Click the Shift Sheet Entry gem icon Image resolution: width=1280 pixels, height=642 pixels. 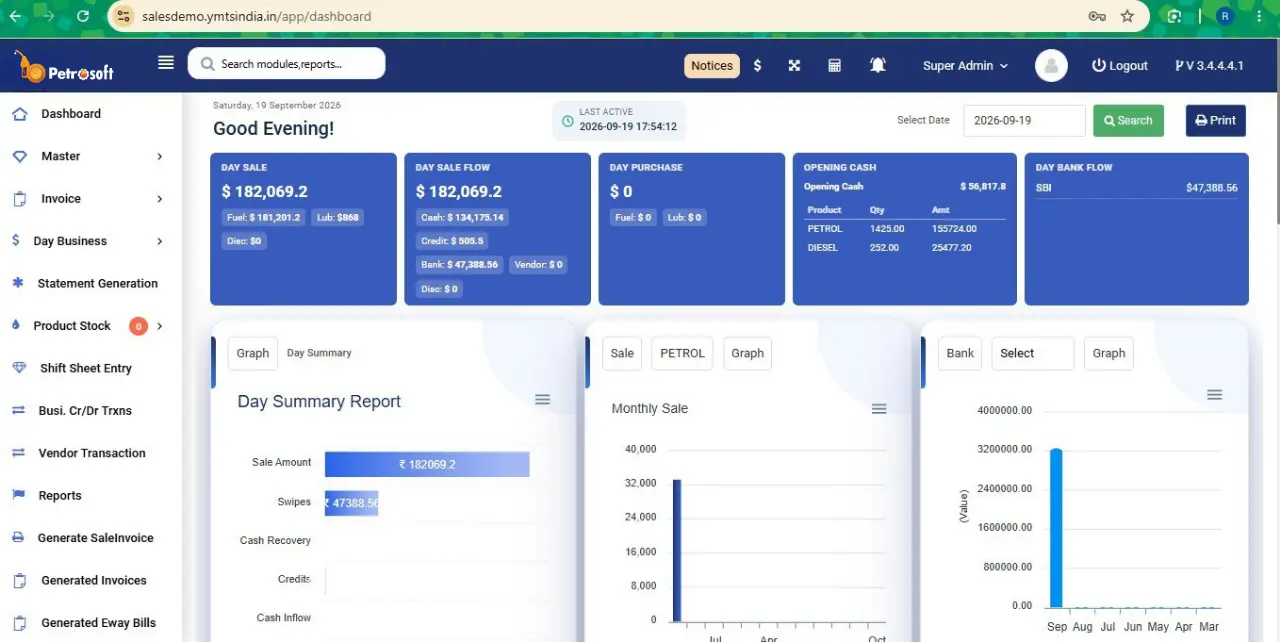[x=19, y=368]
